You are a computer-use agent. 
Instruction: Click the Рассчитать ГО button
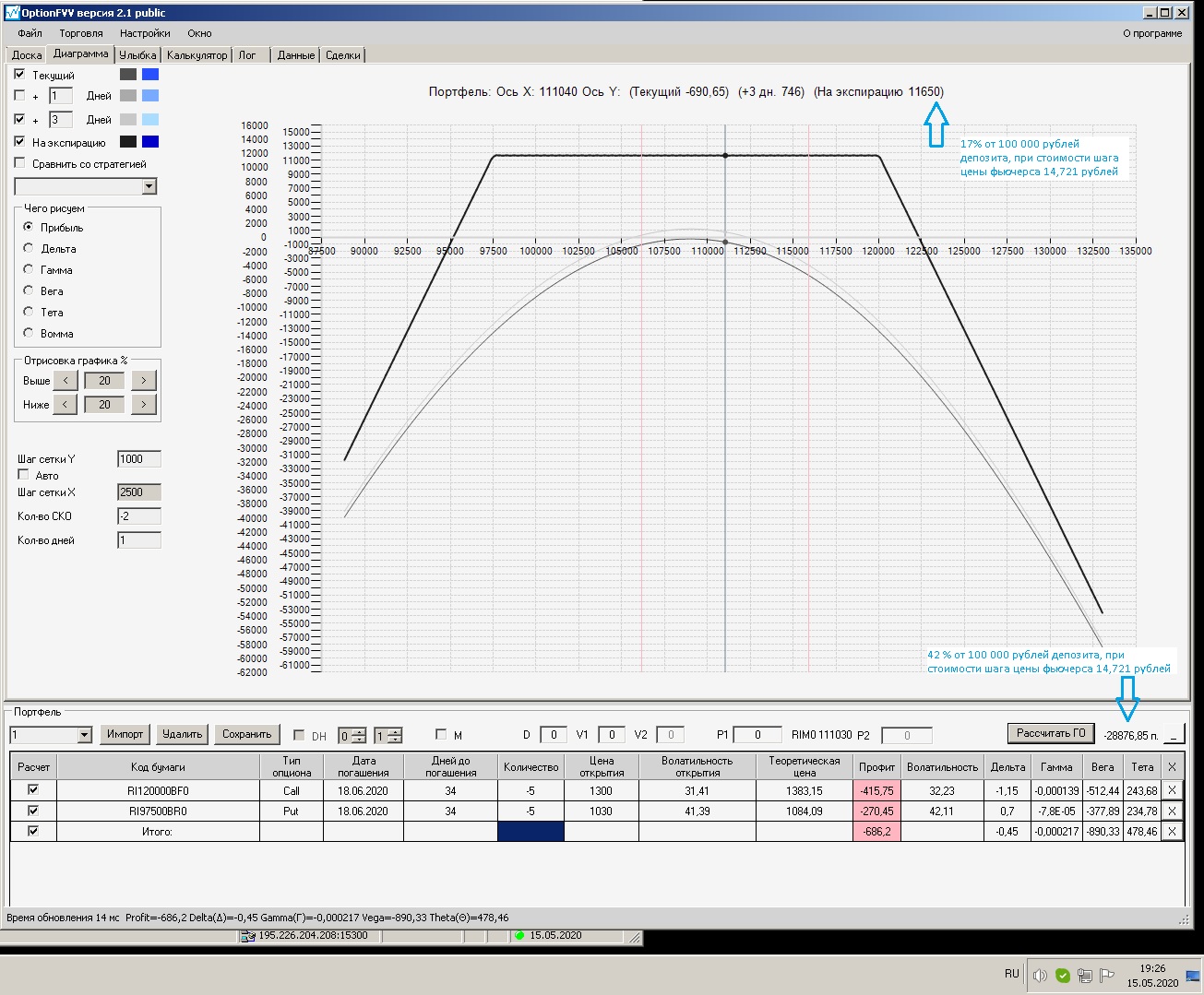(x=1051, y=733)
